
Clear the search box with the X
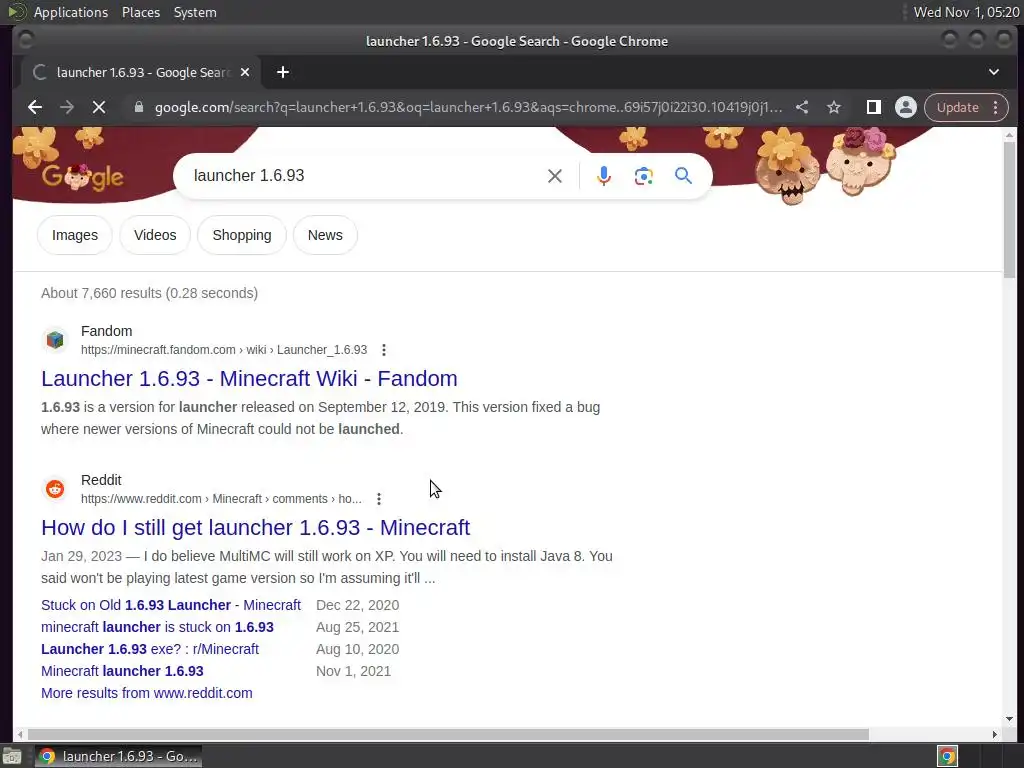pyautogui.click(x=554, y=176)
